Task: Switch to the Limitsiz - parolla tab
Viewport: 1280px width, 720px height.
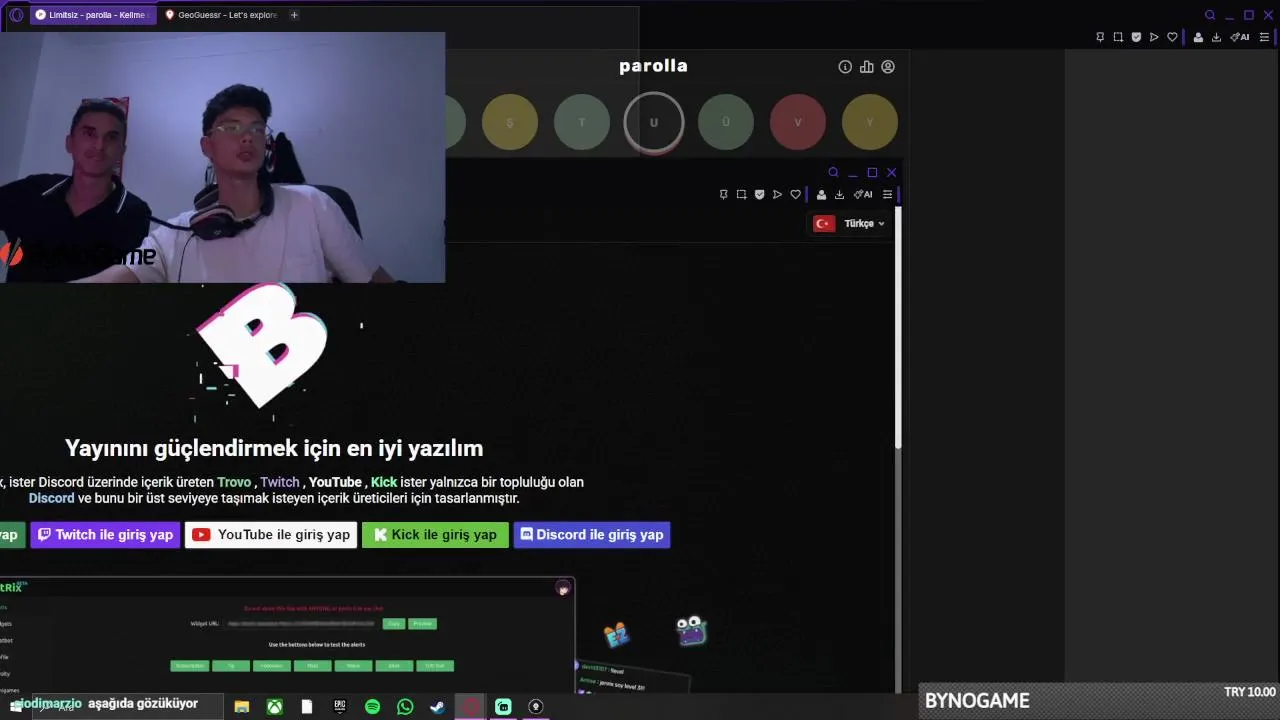Action: (x=93, y=15)
